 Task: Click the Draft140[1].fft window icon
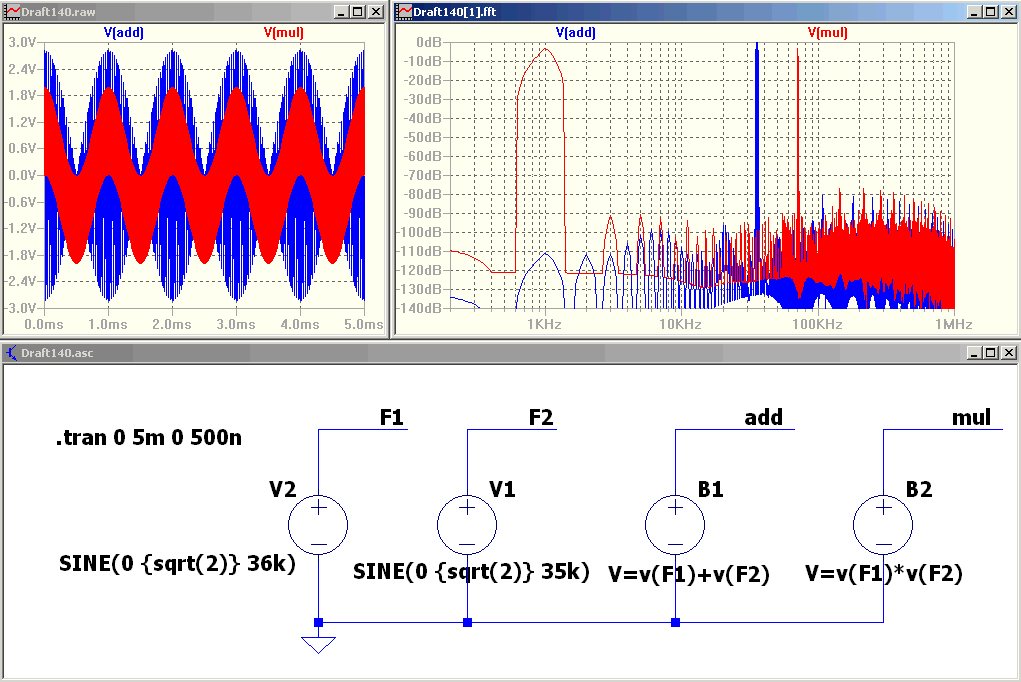pyautogui.click(x=405, y=12)
